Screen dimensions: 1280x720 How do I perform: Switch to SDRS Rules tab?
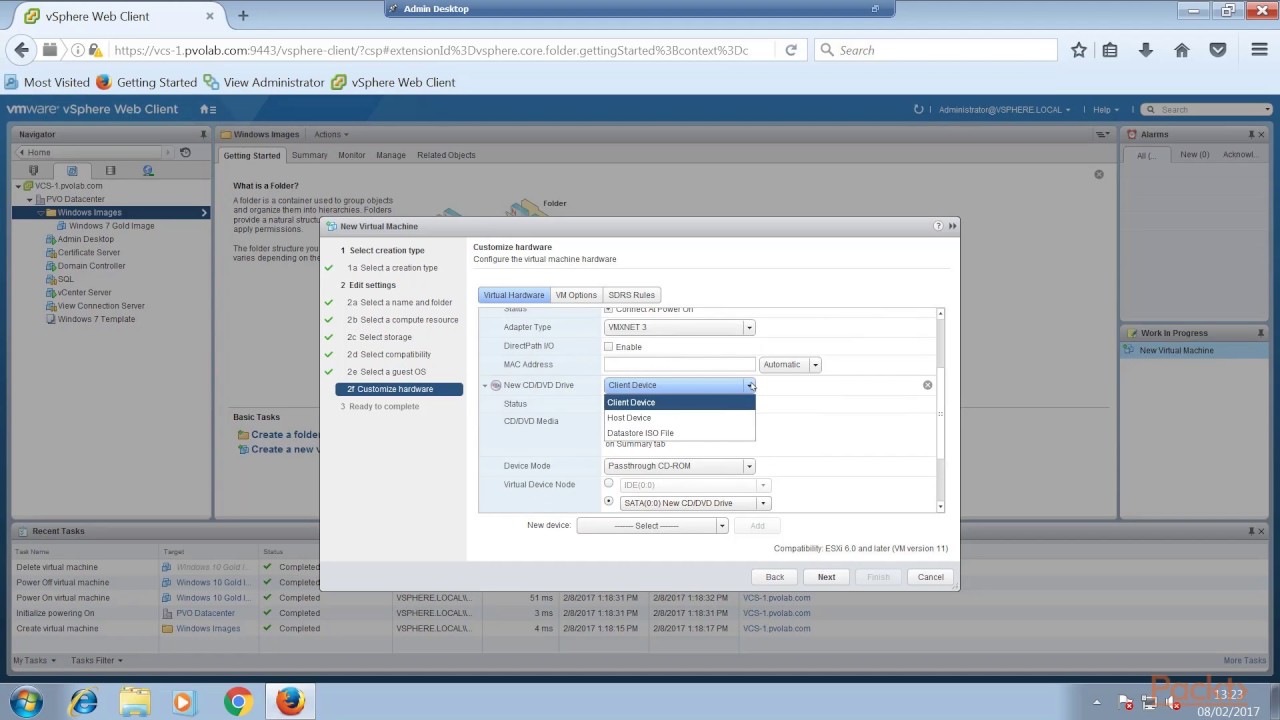631,295
